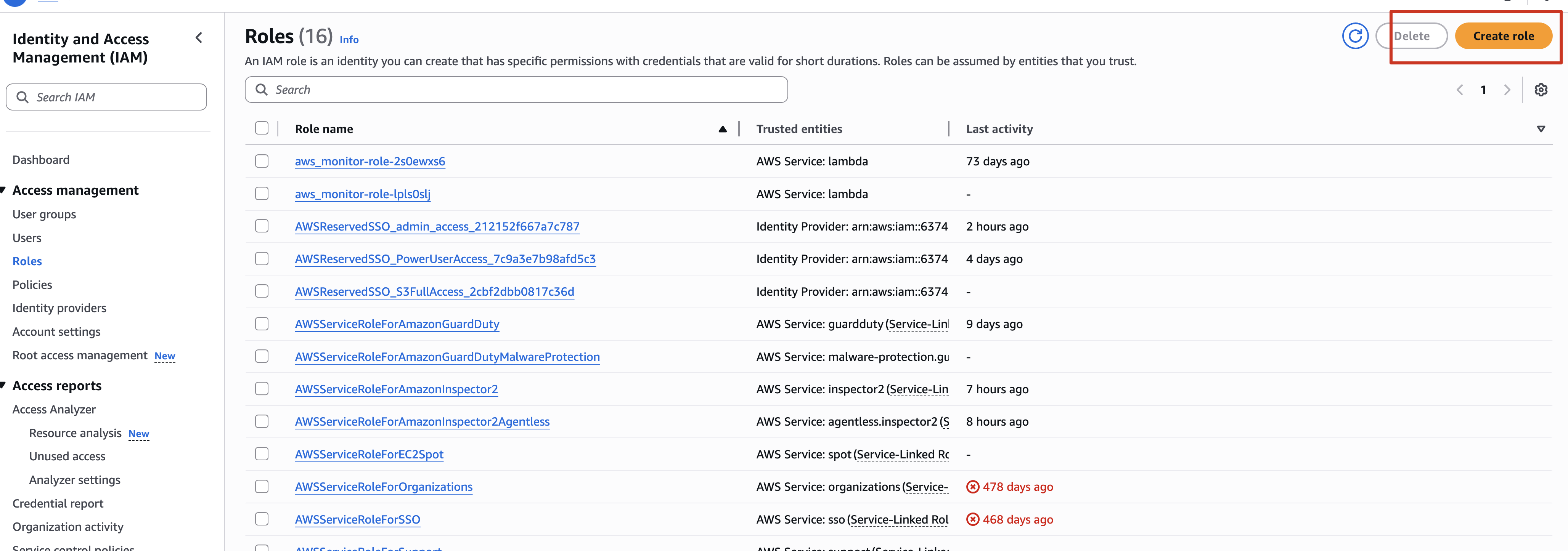Image resolution: width=1568 pixels, height=551 pixels.
Task: Open Policies in the sidebar
Action: 32,285
